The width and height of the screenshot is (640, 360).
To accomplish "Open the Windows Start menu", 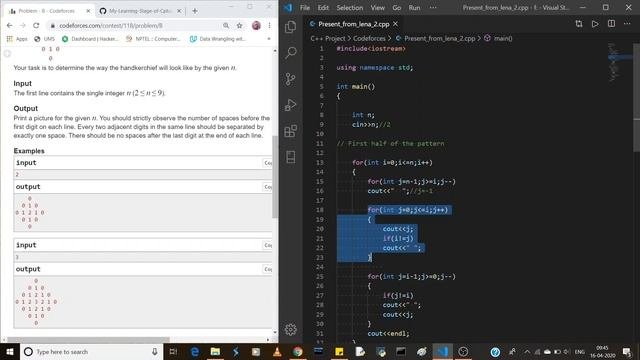I will pos(10,351).
